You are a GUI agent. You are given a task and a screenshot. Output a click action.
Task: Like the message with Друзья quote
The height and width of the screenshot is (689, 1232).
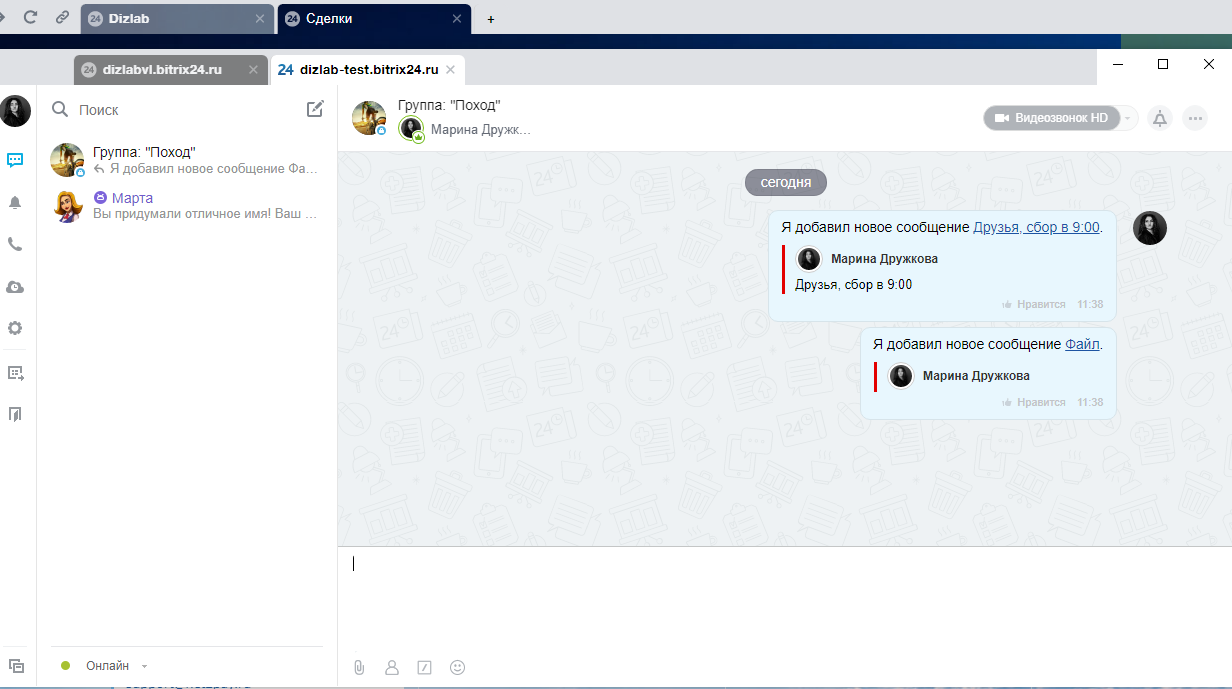click(1034, 304)
